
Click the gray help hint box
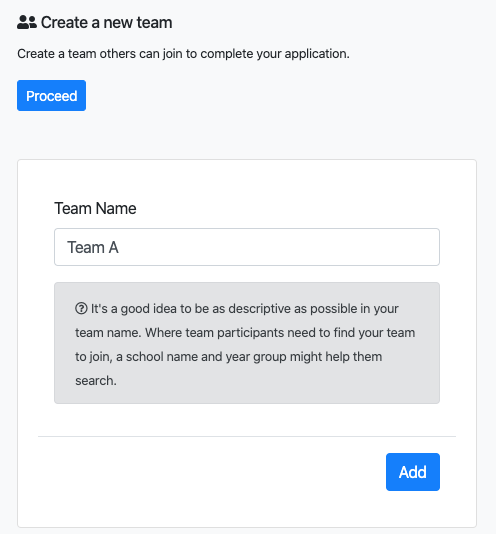point(247,343)
